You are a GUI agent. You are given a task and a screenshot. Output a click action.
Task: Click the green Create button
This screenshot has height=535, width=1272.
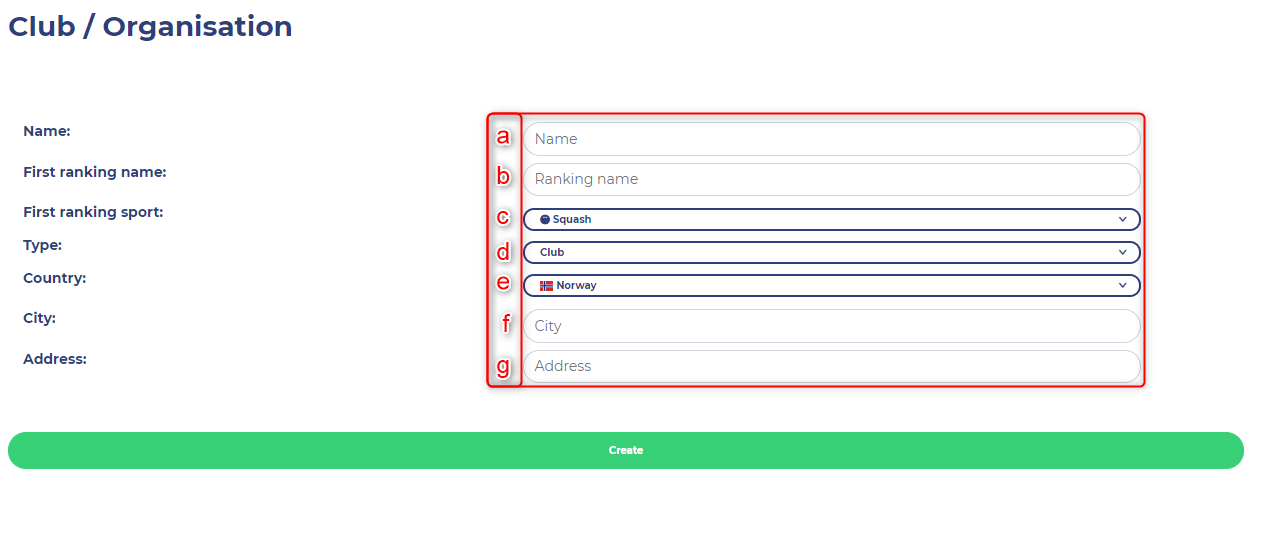coord(626,450)
